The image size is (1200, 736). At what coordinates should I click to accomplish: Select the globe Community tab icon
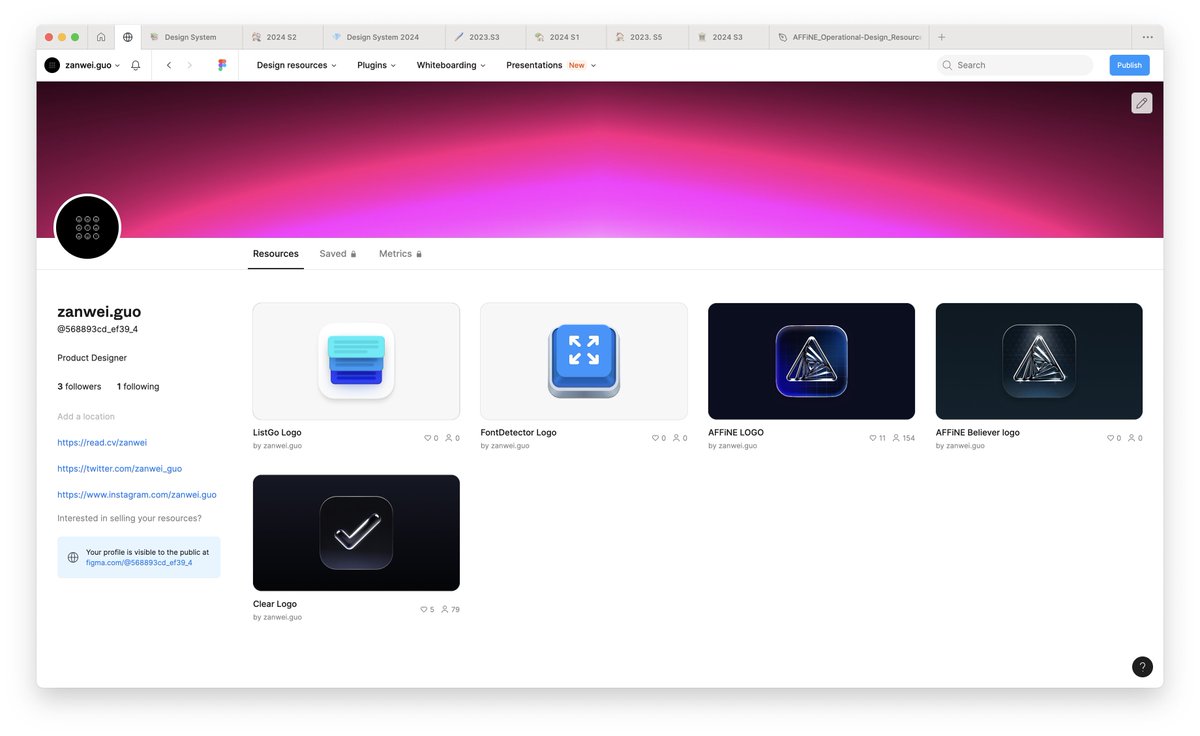128,37
